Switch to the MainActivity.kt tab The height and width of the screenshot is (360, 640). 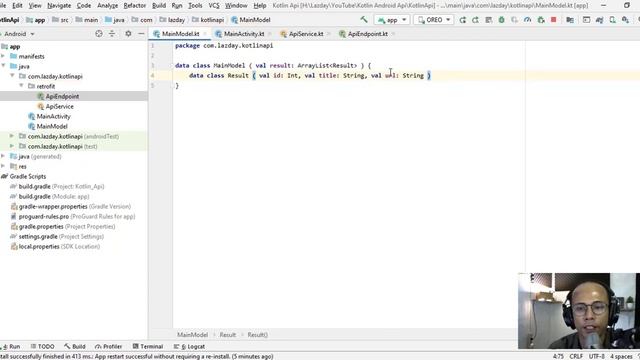click(244, 34)
